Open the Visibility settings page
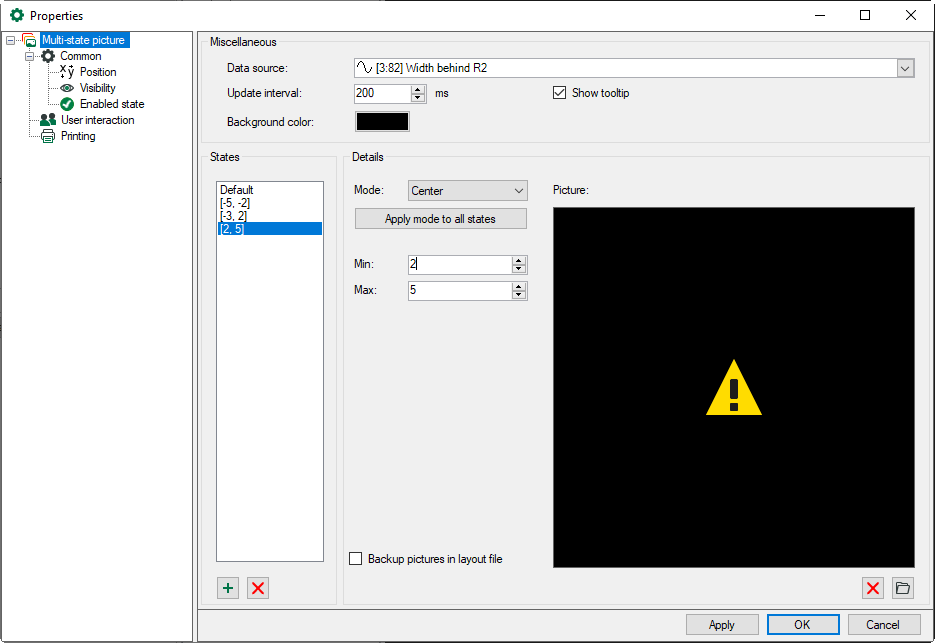This screenshot has height=643, width=935. (97, 88)
